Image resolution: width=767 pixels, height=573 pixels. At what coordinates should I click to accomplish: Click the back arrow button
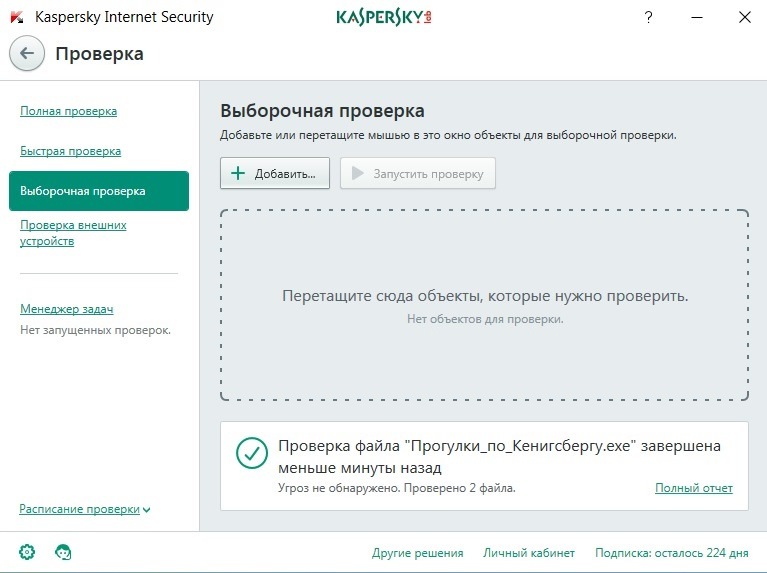pos(27,53)
